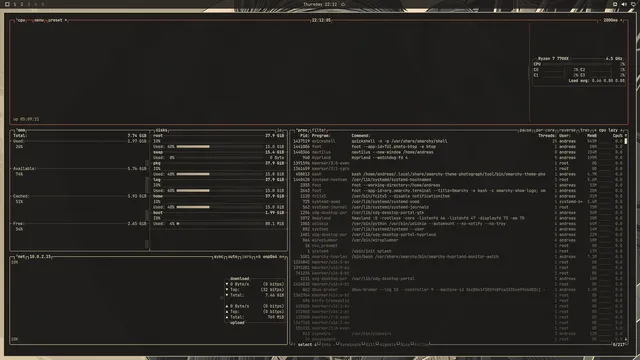Toggle network sync scaling

point(218,257)
